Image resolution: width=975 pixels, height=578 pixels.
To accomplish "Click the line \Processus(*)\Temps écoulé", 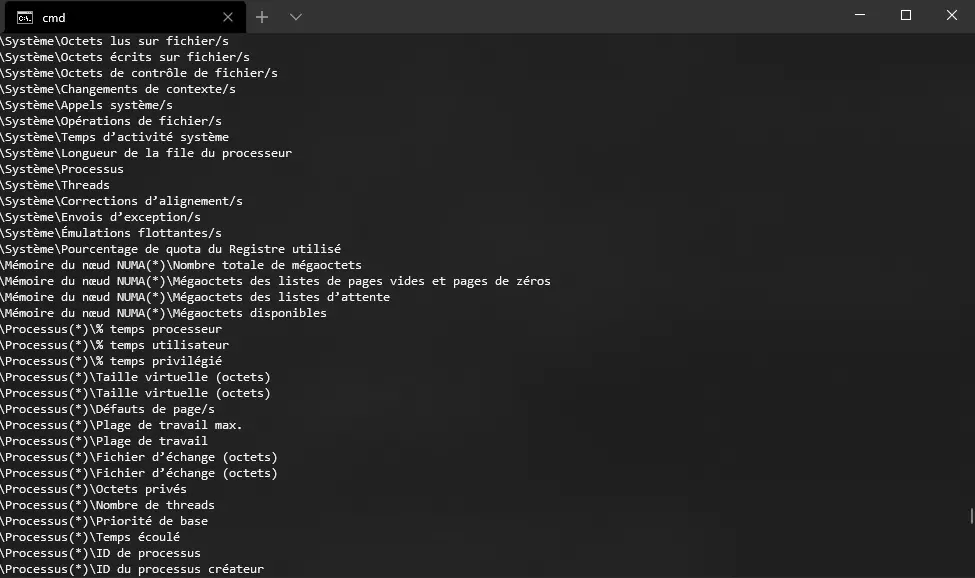I will tap(90, 537).
